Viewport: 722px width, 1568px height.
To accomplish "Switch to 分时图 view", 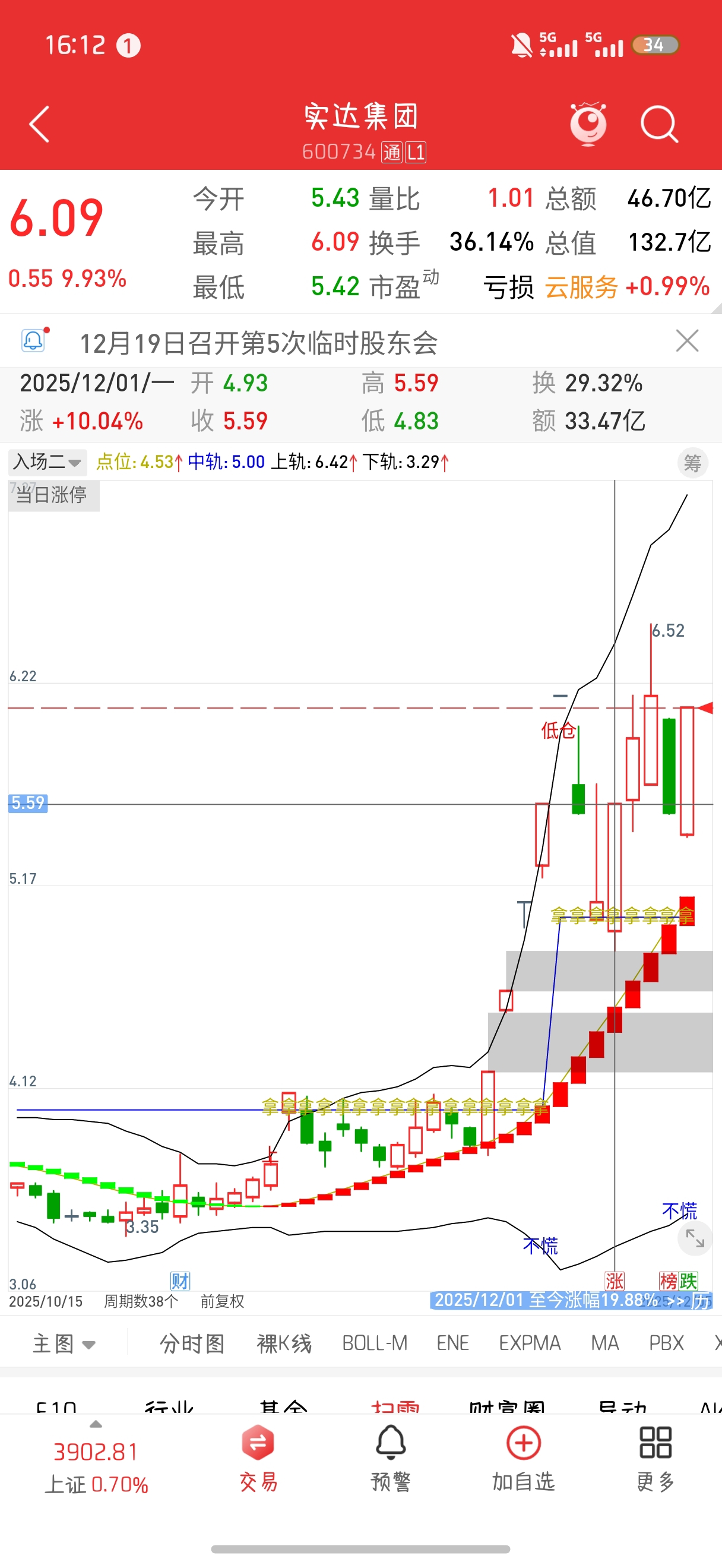I will (x=192, y=1343).
